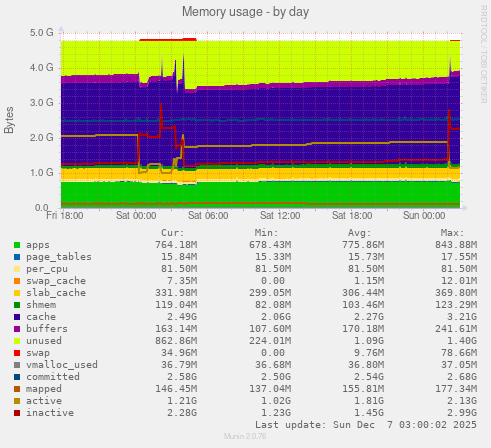Click the 'page_tables' legend label
This screenshot has width=491, height=448.
(x=59, y=257)
